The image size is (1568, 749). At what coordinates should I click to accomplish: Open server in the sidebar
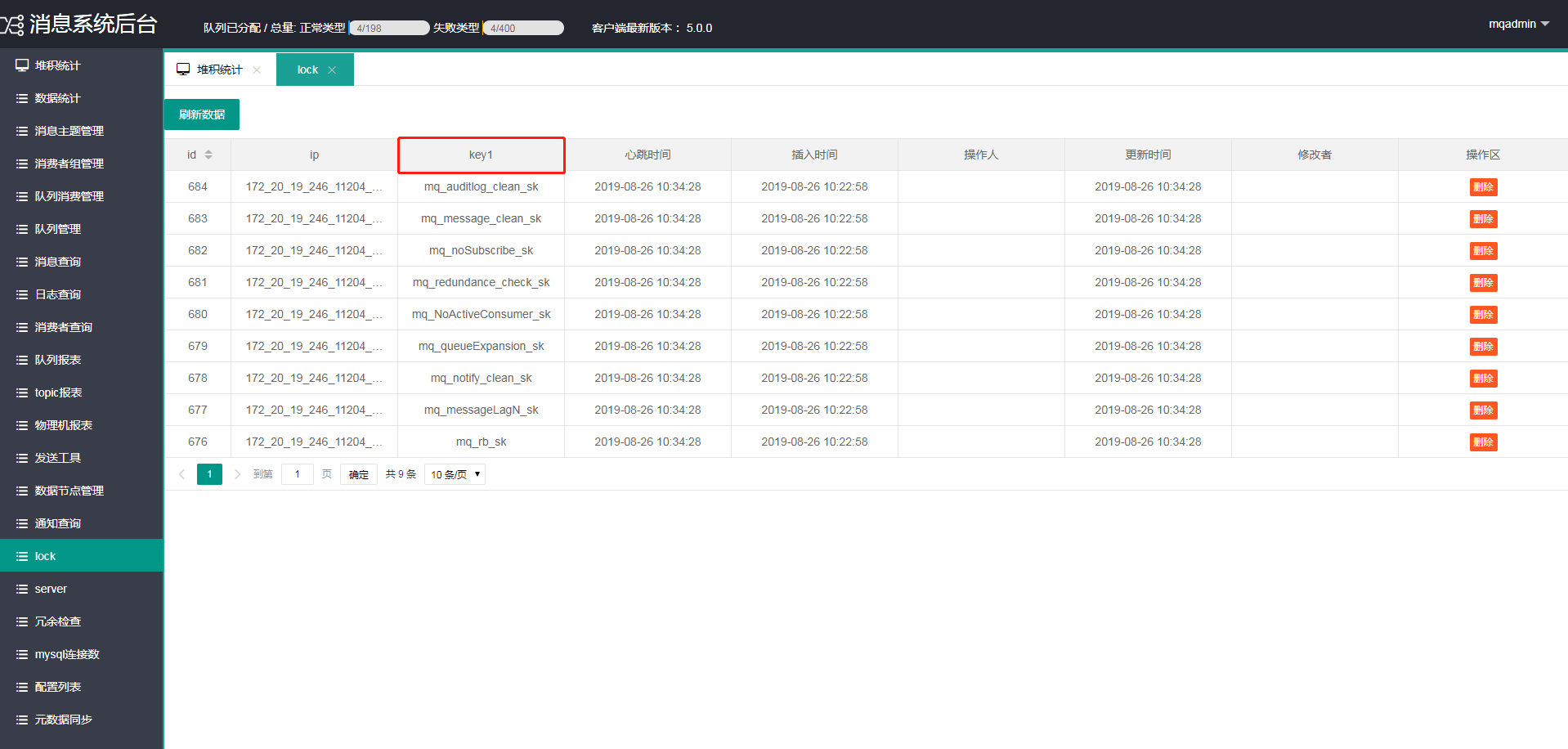(82, 589)
